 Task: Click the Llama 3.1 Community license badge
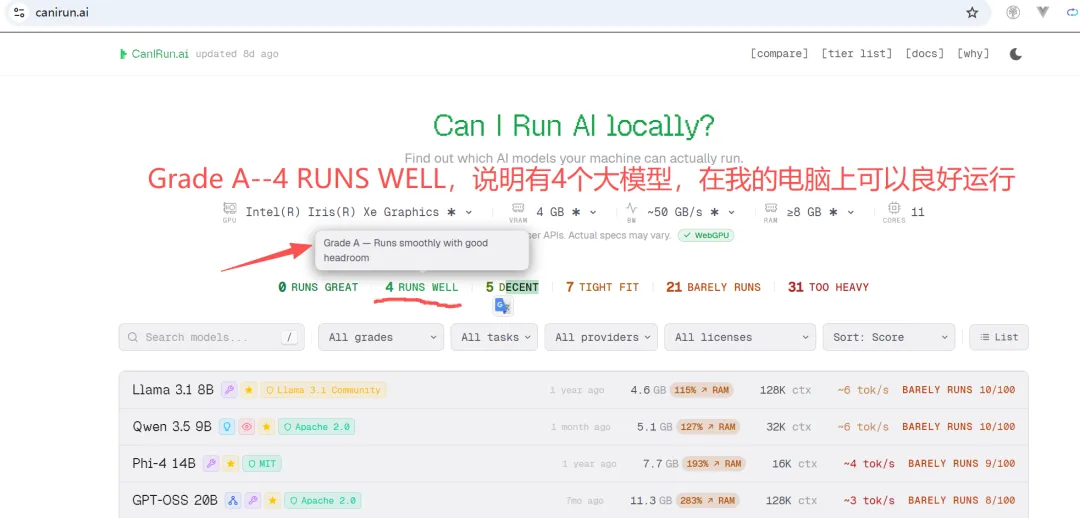[323, 390]
